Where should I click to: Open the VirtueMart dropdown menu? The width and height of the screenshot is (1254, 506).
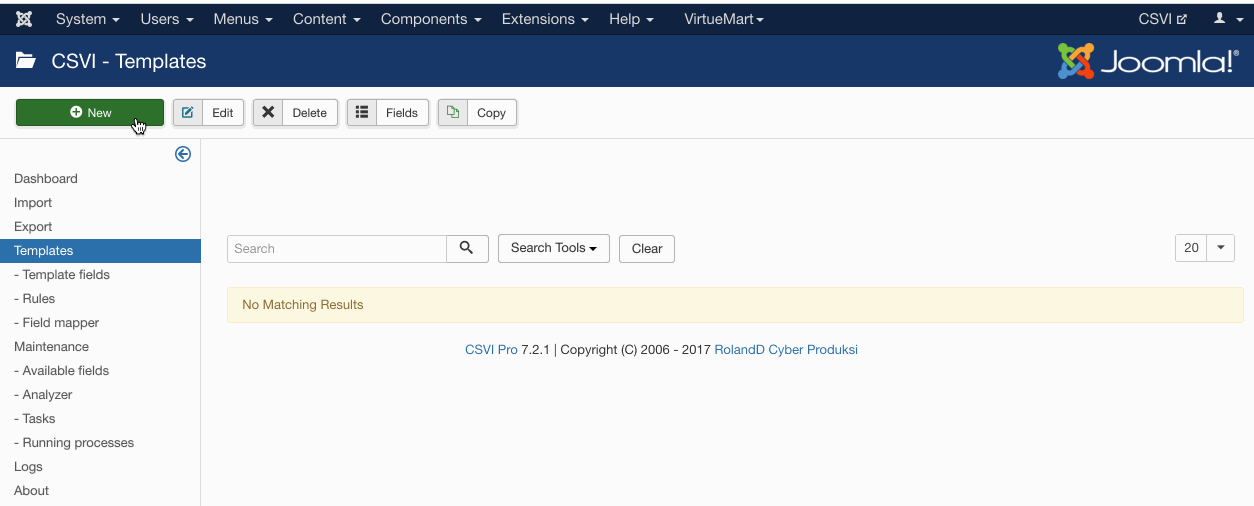coord(724,19)
